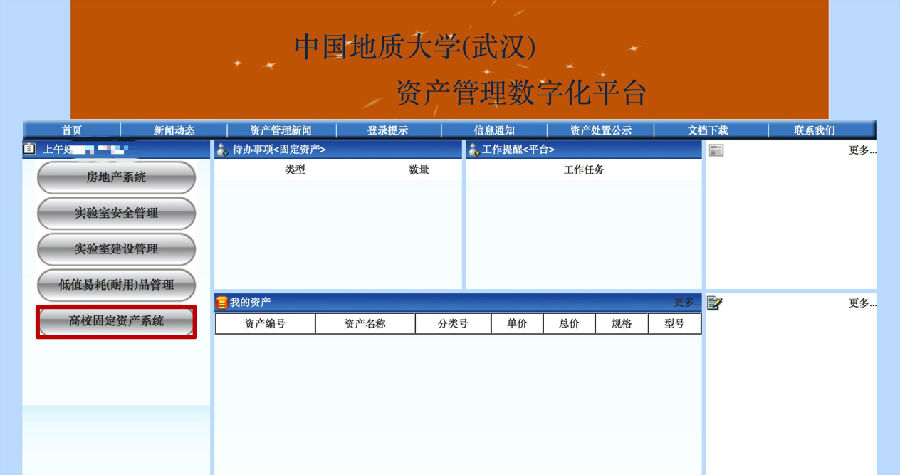
Task: Click 低值易耗(耐用)品管理 button
Action: pos(117,285)
